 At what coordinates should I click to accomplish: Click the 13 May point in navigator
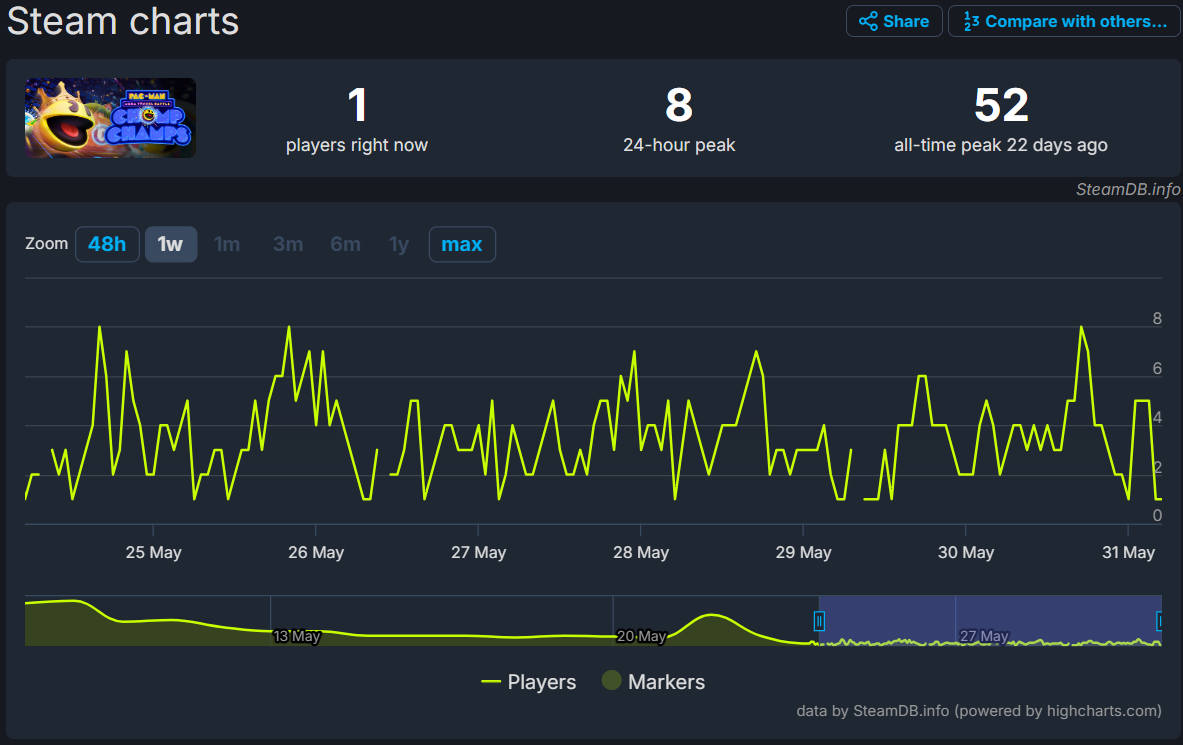click(x=296, y=636)
